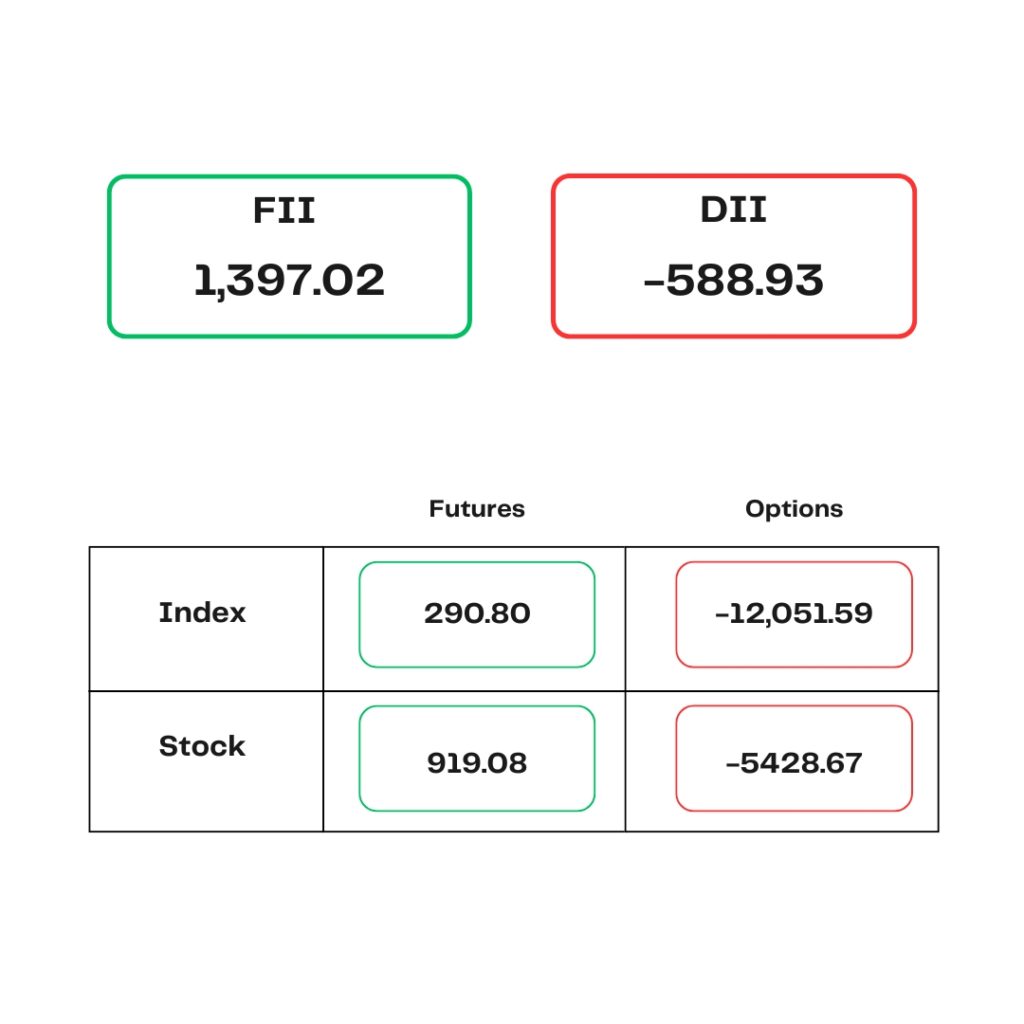This screenshot has height=1024, width=1024.
Task: Click the green FII summary card
Action: tap(289, 256)
